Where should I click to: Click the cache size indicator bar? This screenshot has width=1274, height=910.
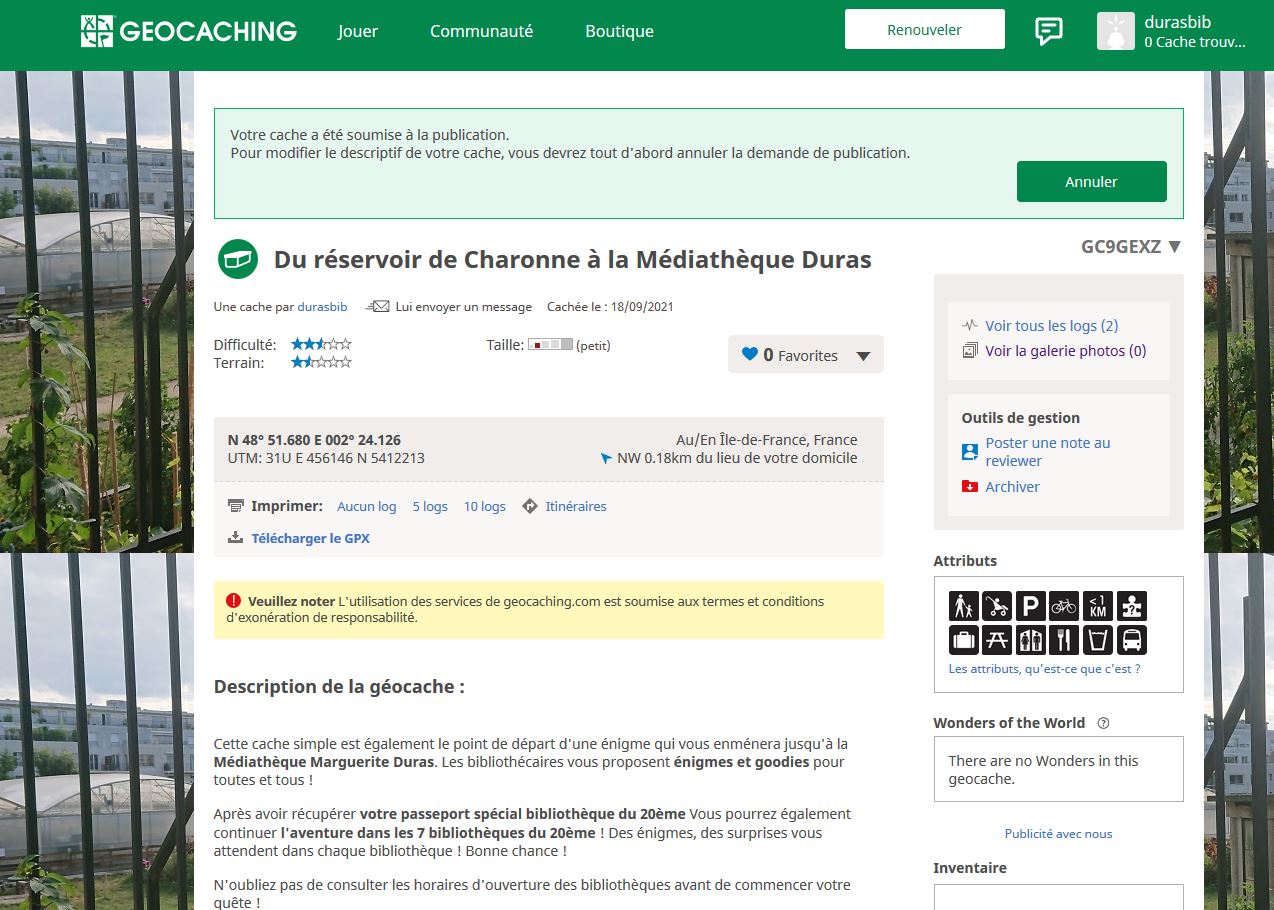pyautogui.click(x=550, y=345)
